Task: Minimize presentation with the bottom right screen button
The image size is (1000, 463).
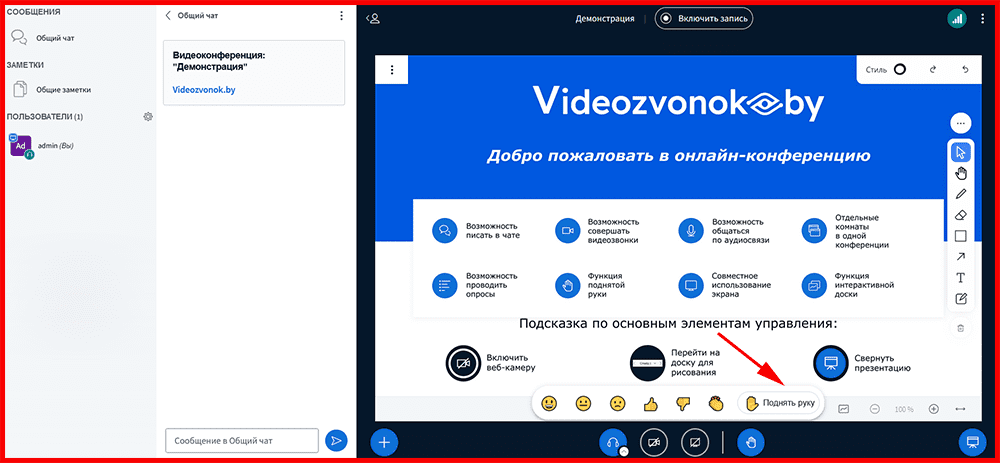Action: click(973, 441)
